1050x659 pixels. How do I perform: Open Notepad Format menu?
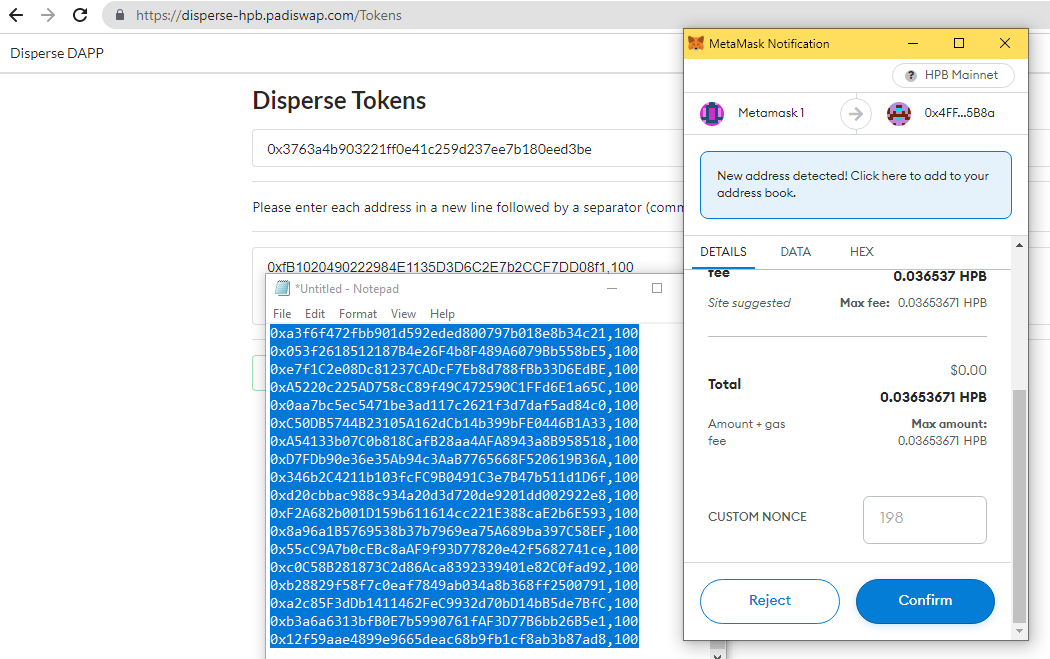(358, 313)
